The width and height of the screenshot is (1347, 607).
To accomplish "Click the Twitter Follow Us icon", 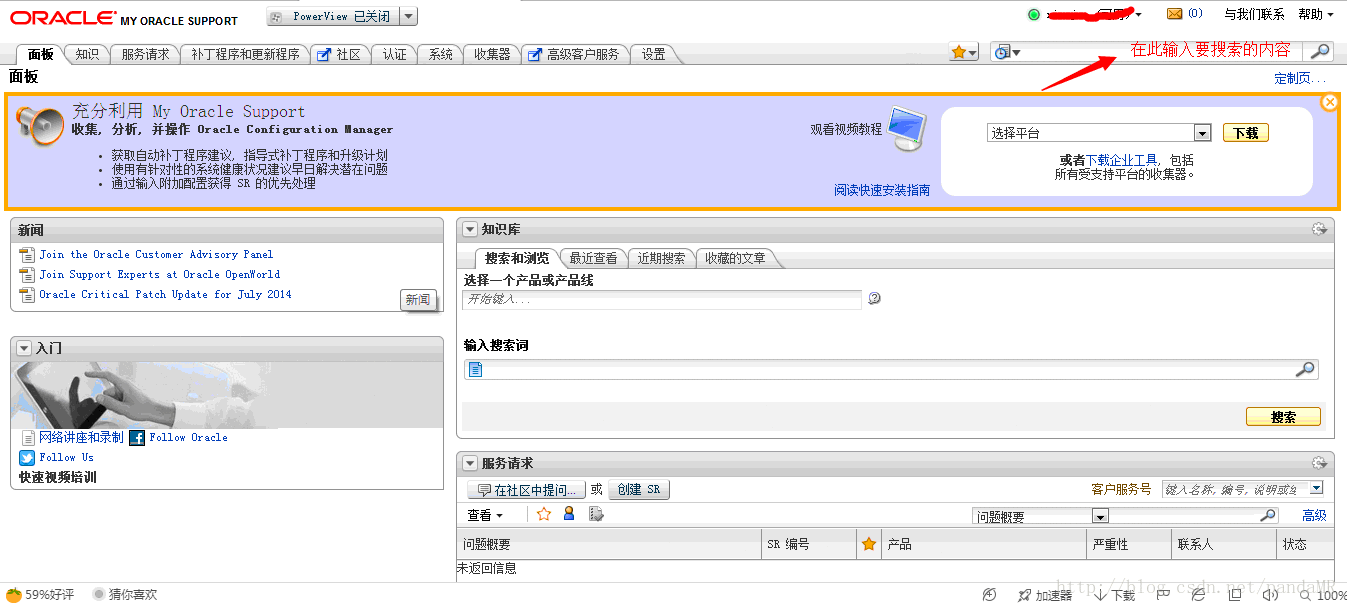I will pos(28,457).
